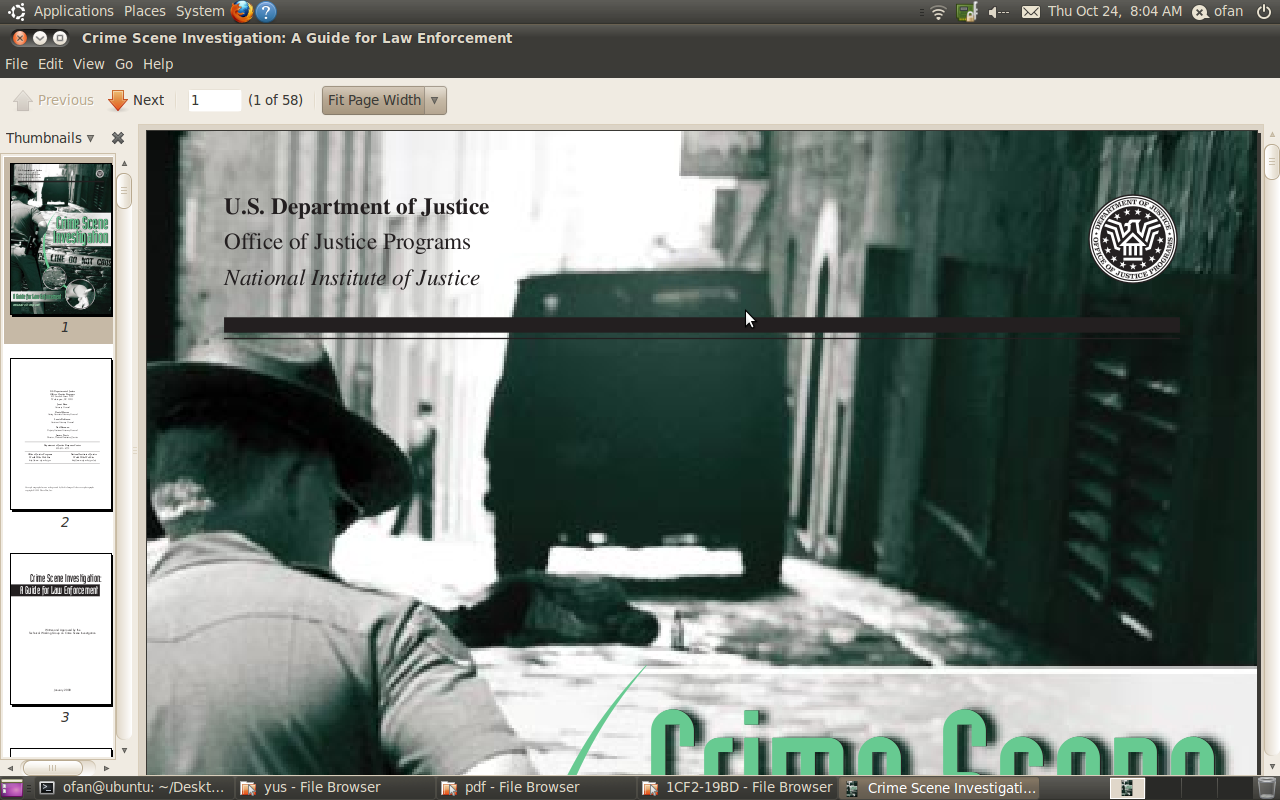Open the Fit Page Width zoom dropdown

[x=384, y=100]
